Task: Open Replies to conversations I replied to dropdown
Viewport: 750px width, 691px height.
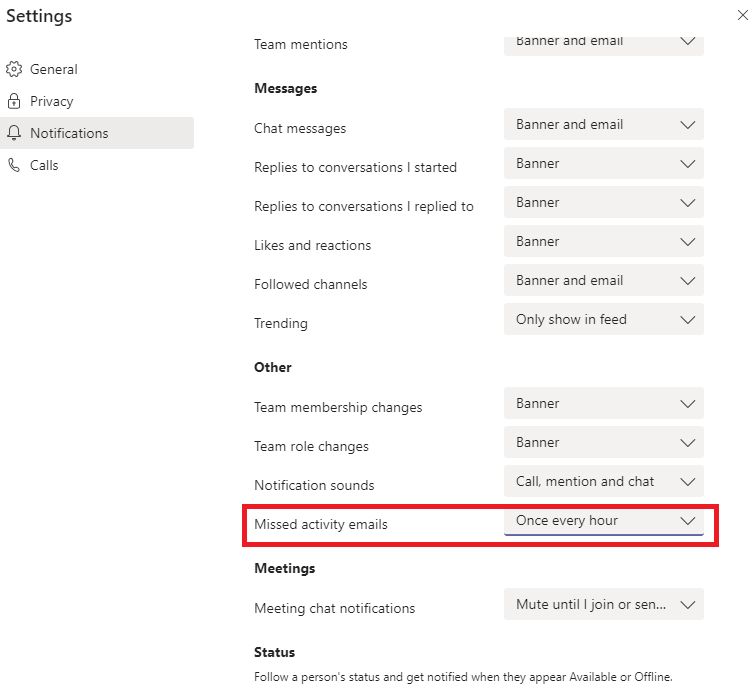Action: point(603,203)
